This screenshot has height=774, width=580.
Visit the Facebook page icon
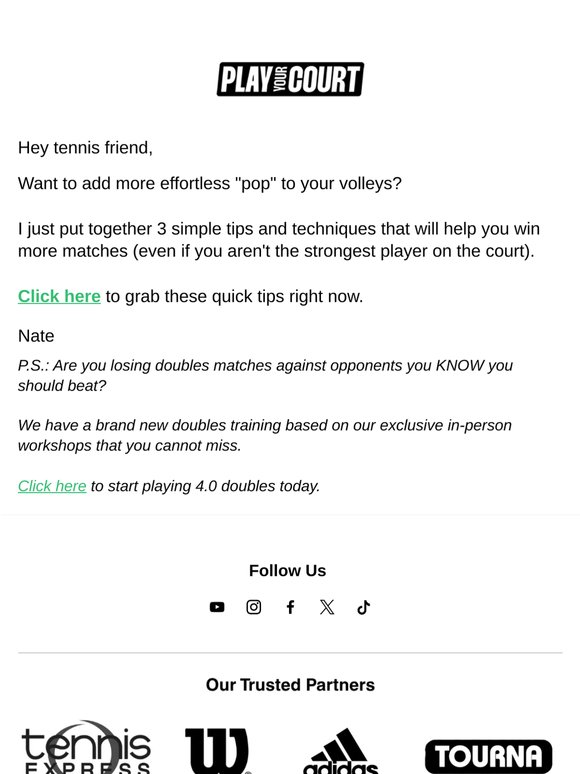tap(290, 607)
